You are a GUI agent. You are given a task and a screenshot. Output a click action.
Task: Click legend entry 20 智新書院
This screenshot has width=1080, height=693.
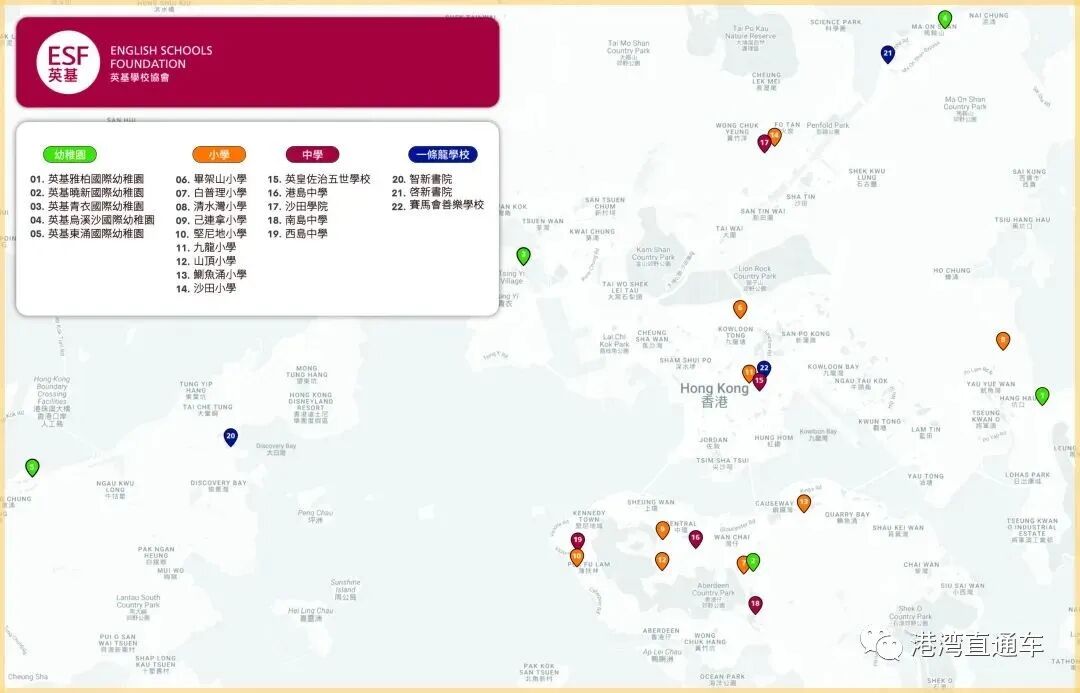pyautogui.click(x=422, y=179)
